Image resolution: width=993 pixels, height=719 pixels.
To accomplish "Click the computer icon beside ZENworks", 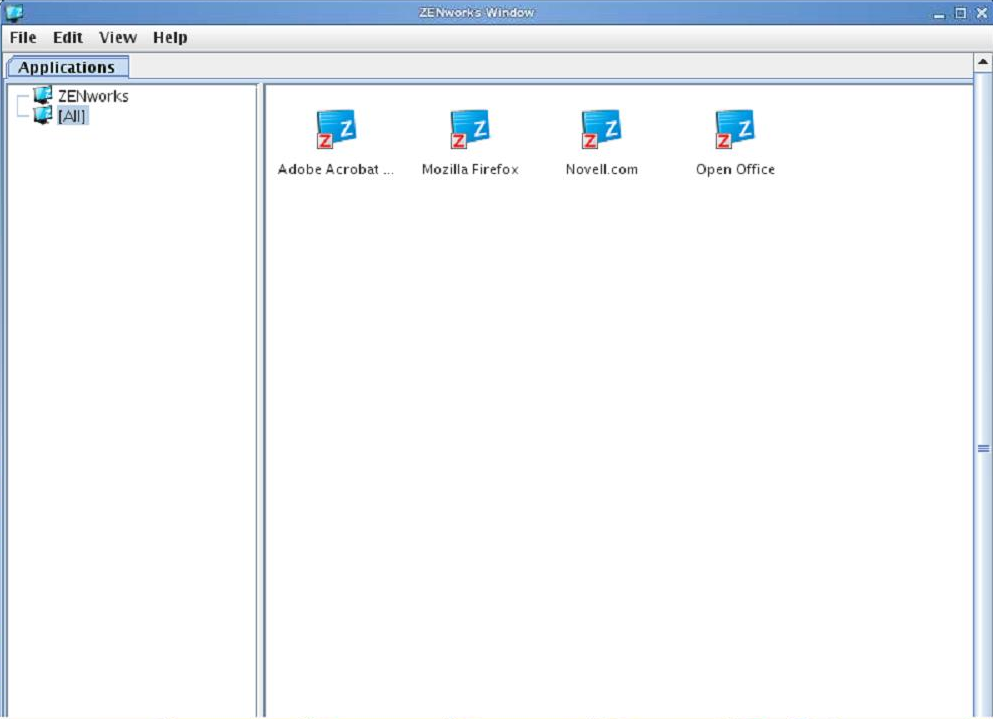I will pos(43,95).
